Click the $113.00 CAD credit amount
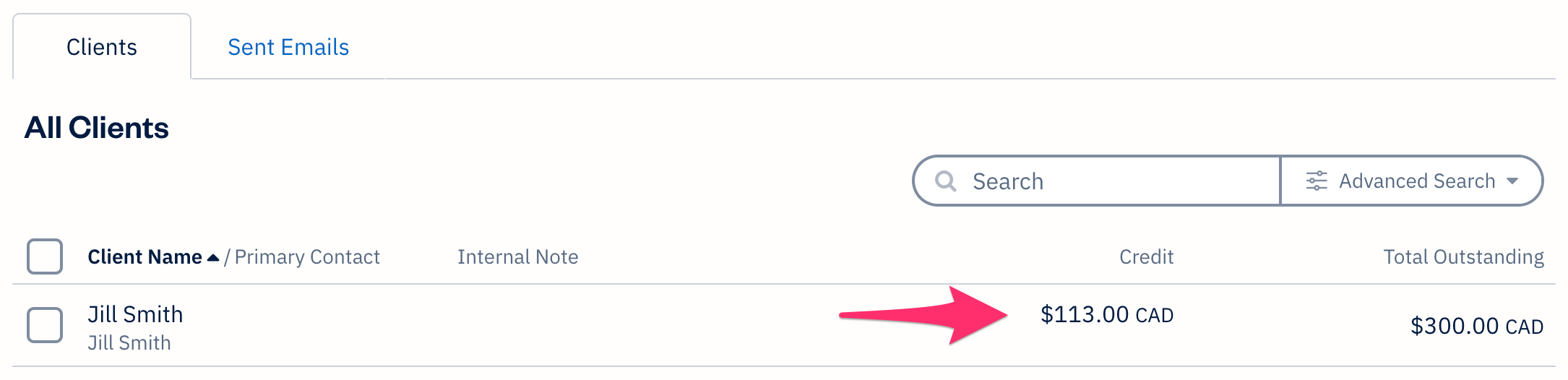Screen dimensions: 1568x380 (1106, 314)
